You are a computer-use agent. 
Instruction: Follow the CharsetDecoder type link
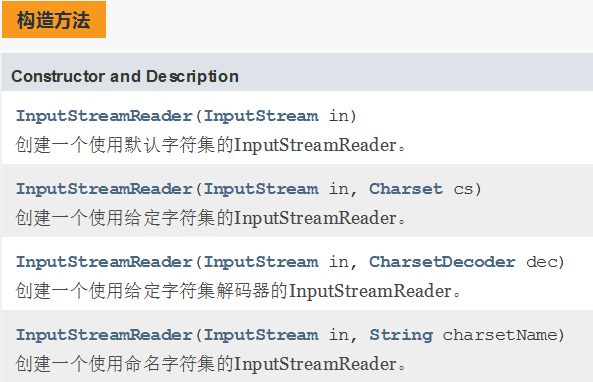pyautogui.click(x=442, y=262)
